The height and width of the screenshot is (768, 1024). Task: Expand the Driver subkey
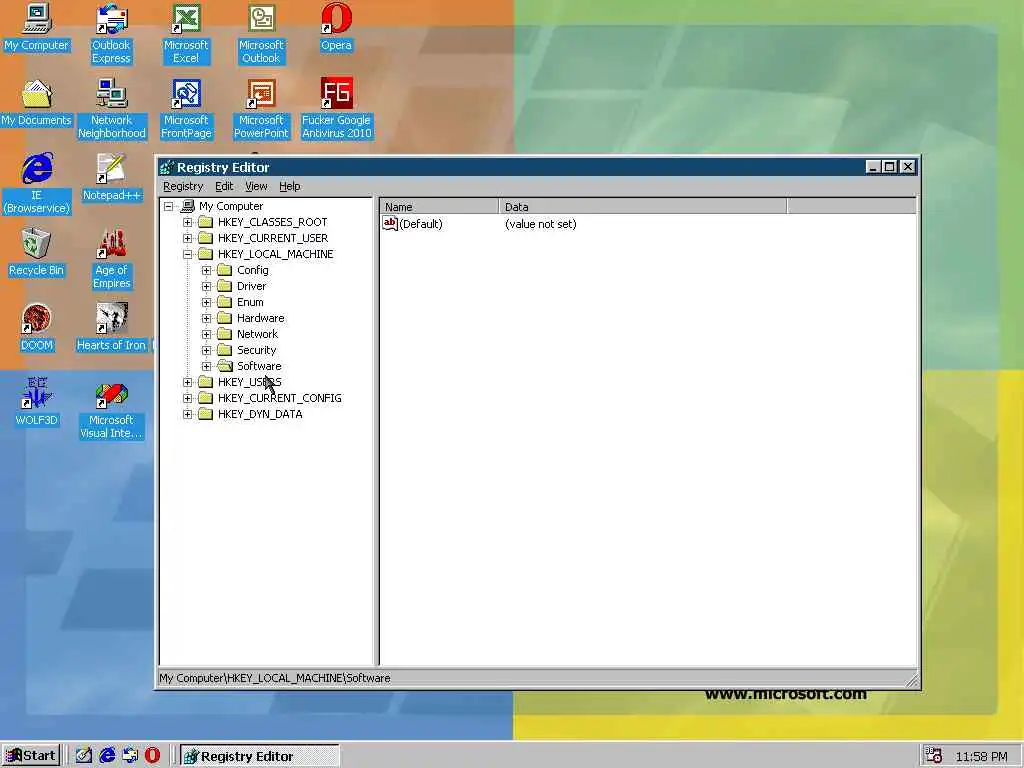[x=206, y=286]
